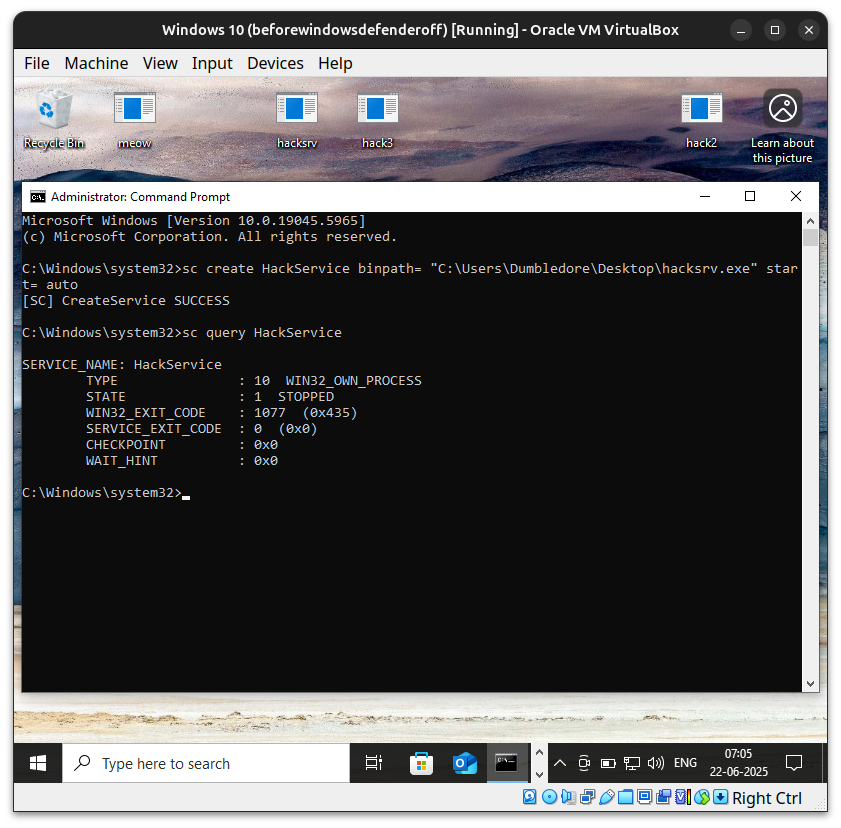841x828 pixels.
Task: Click the VirtualBox CPU virtualization status icon
Action: click(x=682, y=797)
